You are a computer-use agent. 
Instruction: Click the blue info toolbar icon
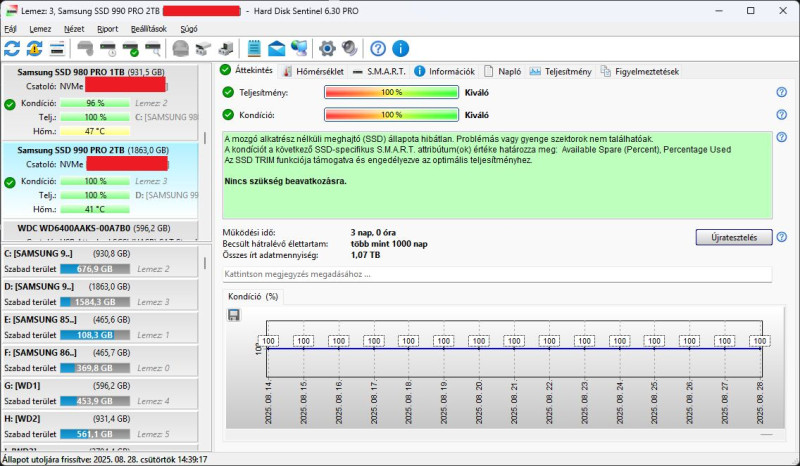point(401,48)
